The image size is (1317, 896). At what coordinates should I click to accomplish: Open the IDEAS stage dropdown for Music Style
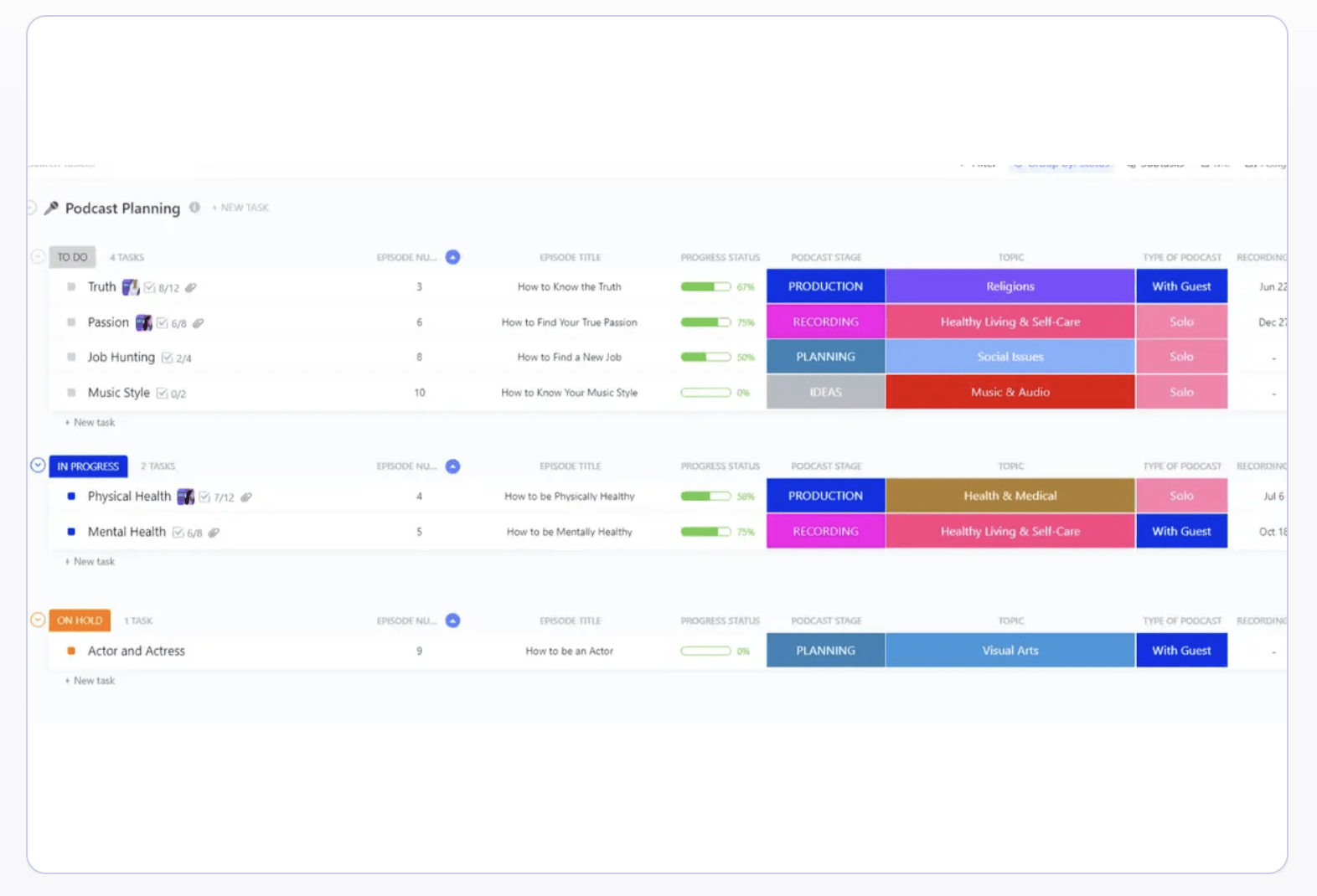click(x=825, y=392)
